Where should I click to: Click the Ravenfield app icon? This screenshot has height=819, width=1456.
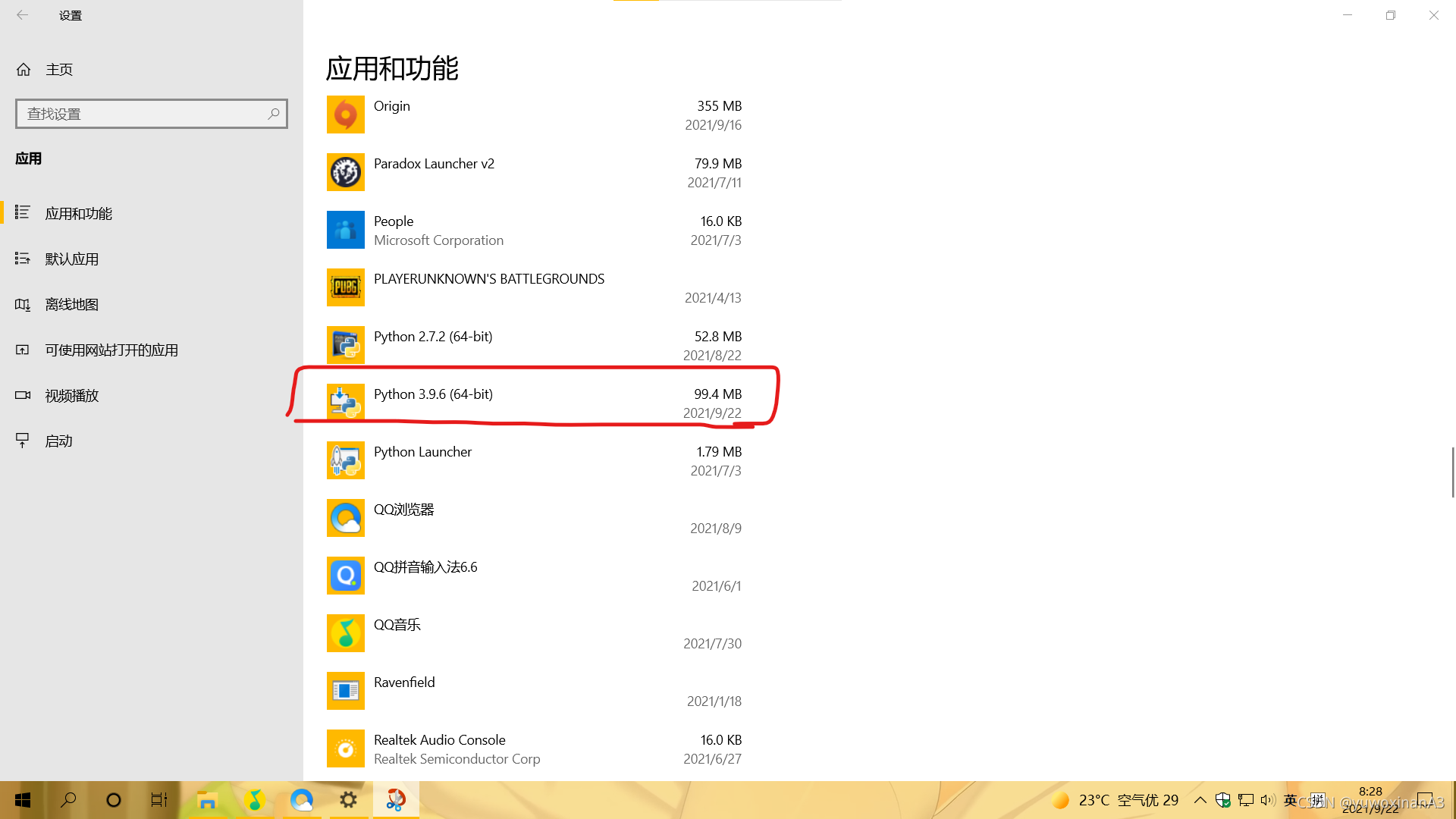coord(345,691)
